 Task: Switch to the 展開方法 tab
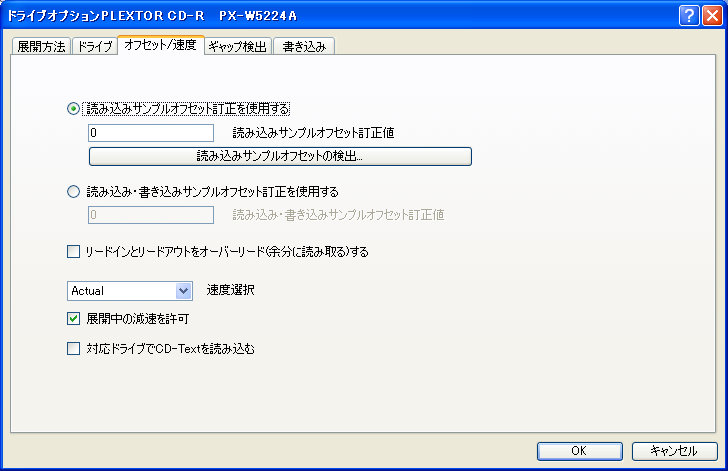(41, 46)
